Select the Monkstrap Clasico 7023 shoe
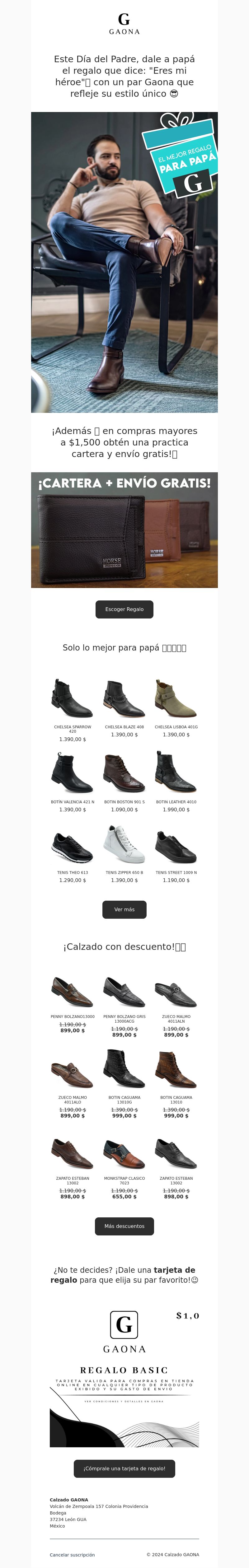 pos(124,1154)
